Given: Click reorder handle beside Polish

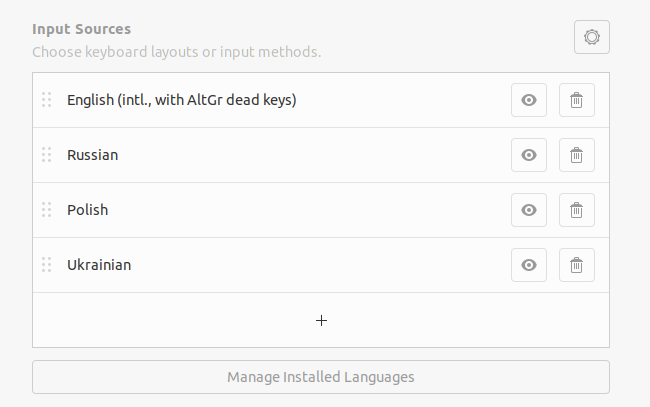Looking at the screenshot, I should (46, 210).
